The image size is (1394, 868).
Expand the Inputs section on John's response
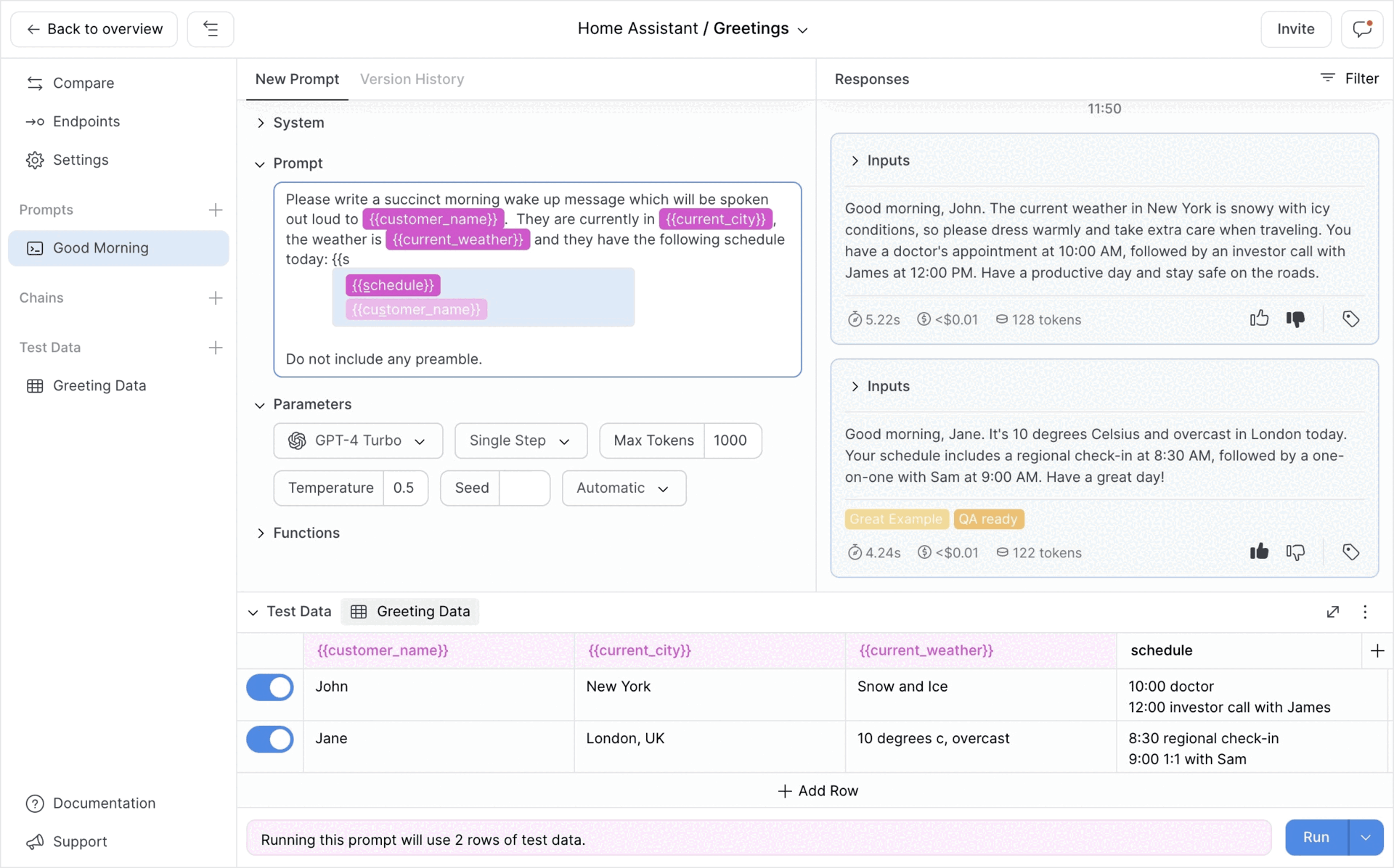[857, 160]
